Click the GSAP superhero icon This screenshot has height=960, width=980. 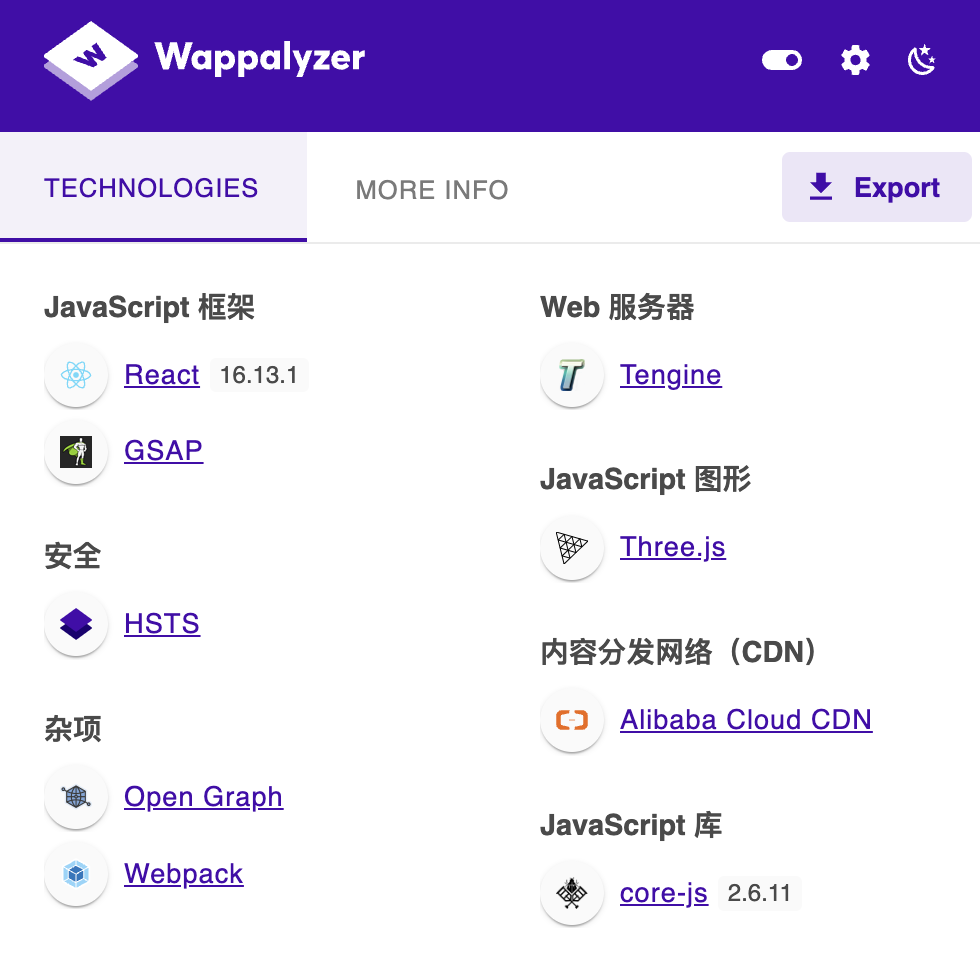[76, 452]
